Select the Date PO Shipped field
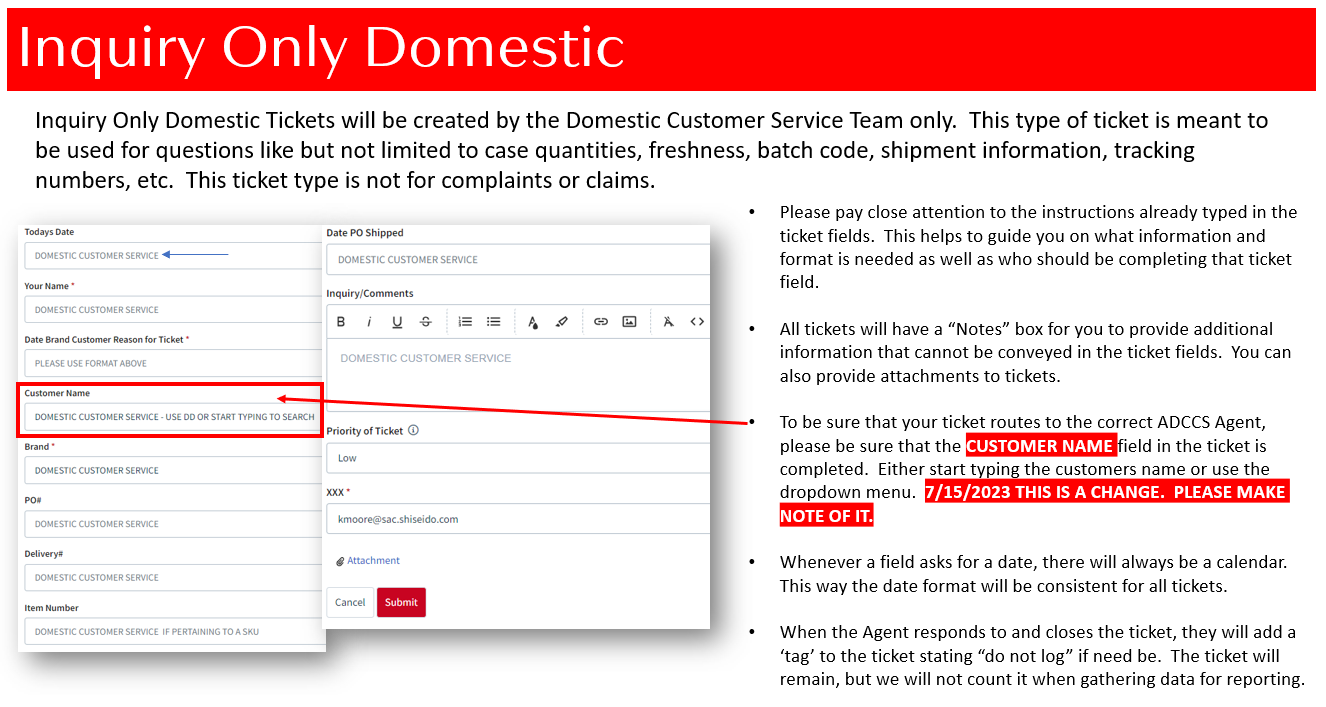Viewport: 1326px width, 707px height. [518, 259]
